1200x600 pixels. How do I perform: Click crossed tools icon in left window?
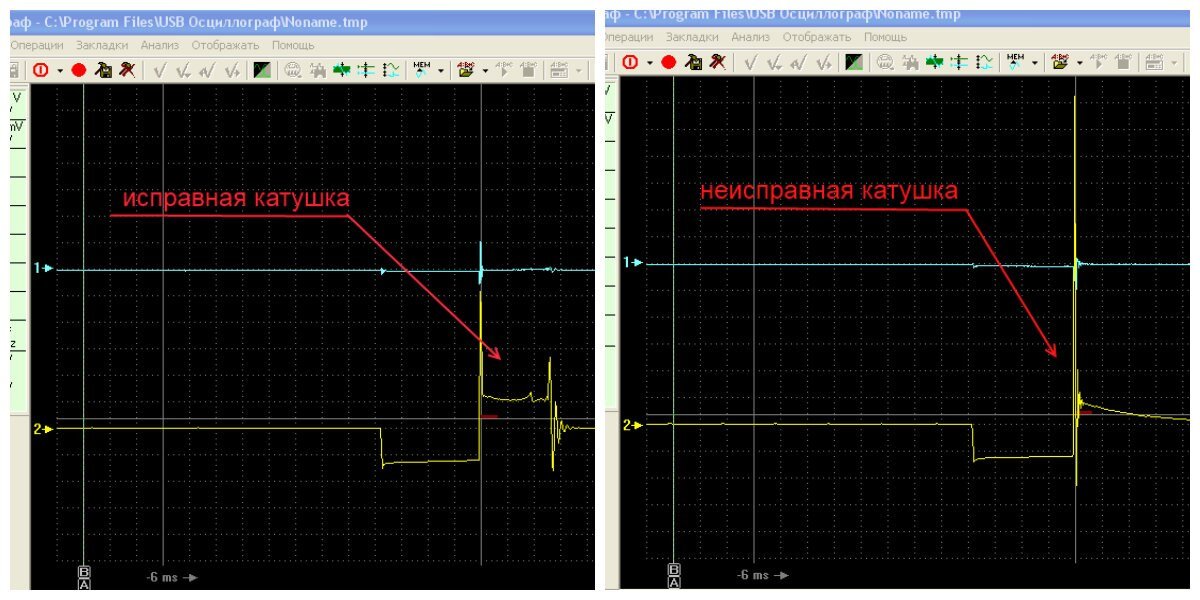click(x=127, y=70)
